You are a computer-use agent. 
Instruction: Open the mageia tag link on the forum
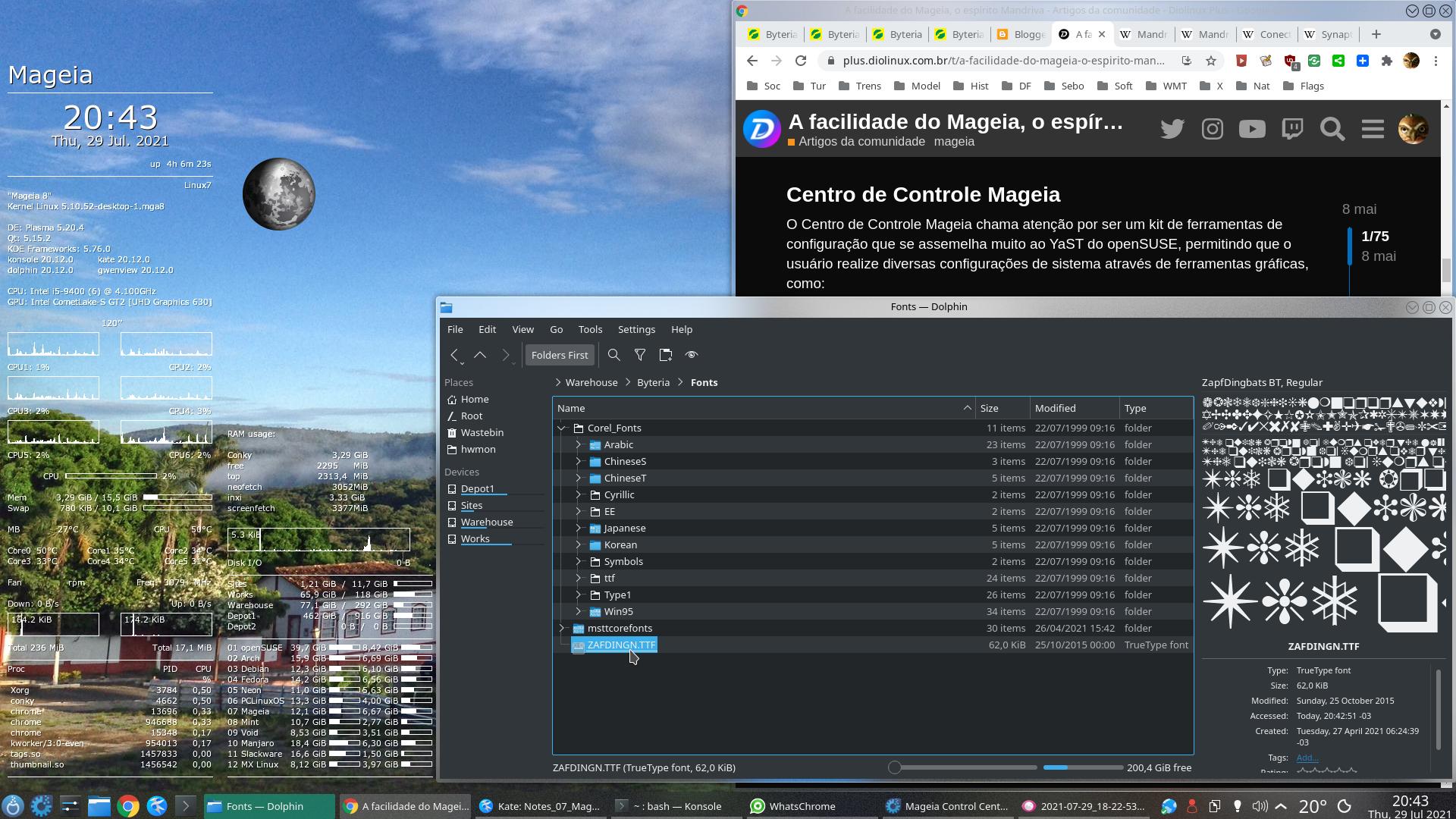[x=954, y=142]
